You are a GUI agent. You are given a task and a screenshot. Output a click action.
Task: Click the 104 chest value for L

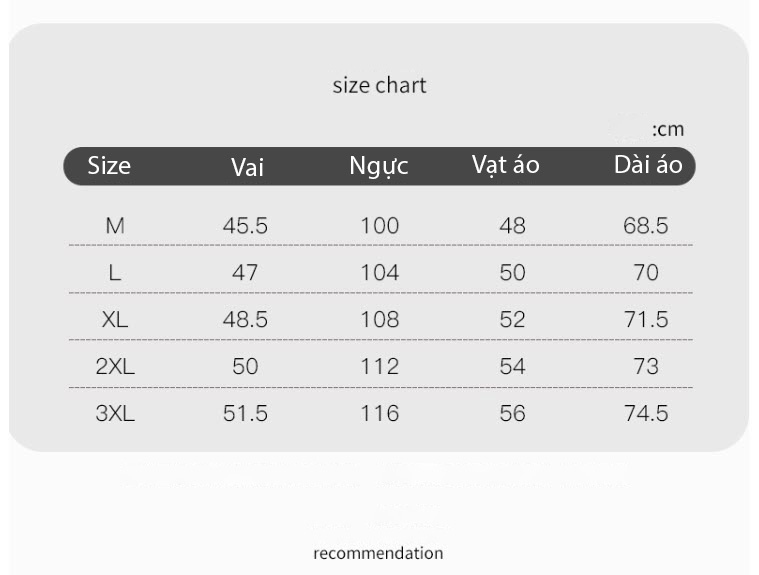pyautogui.click(x=380, y=273)
